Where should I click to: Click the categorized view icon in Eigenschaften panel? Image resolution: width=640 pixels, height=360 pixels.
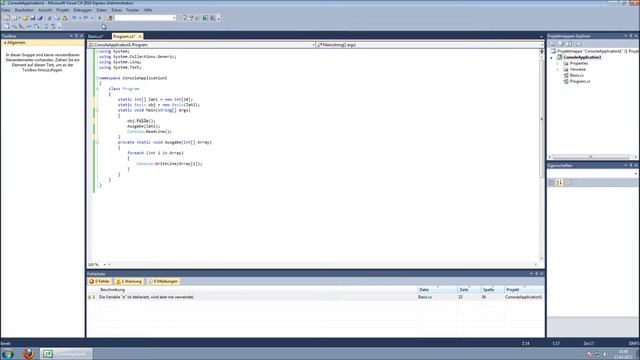[551, 182]
